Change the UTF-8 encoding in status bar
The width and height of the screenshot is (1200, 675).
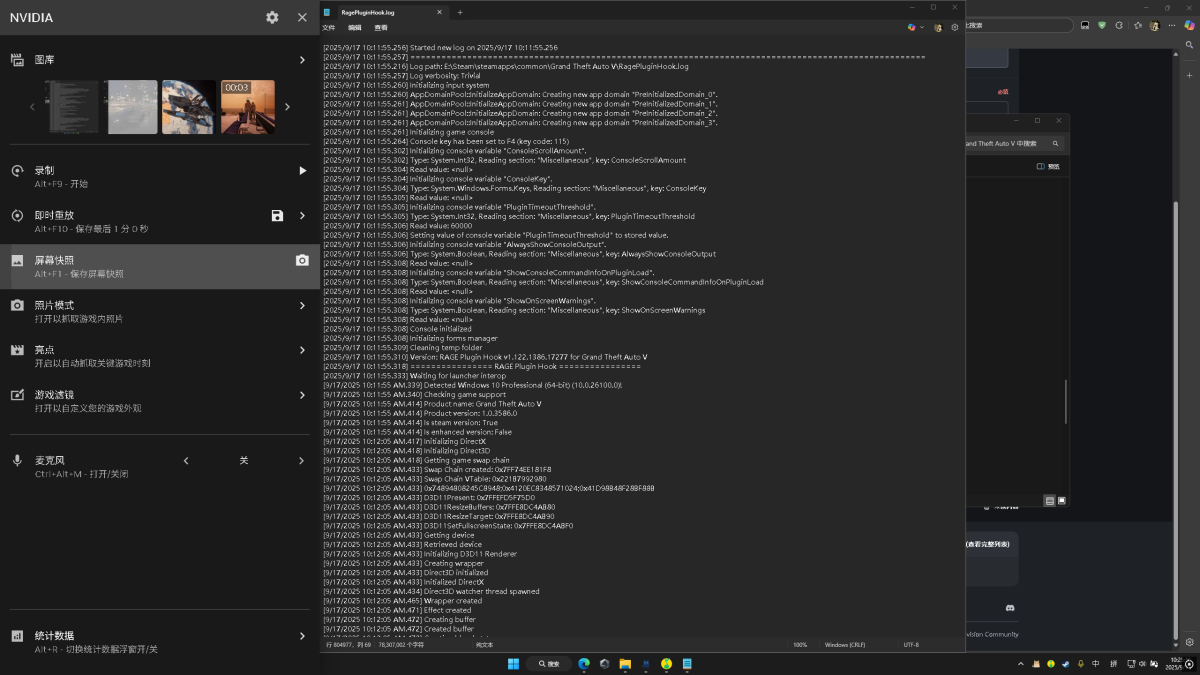911,645
